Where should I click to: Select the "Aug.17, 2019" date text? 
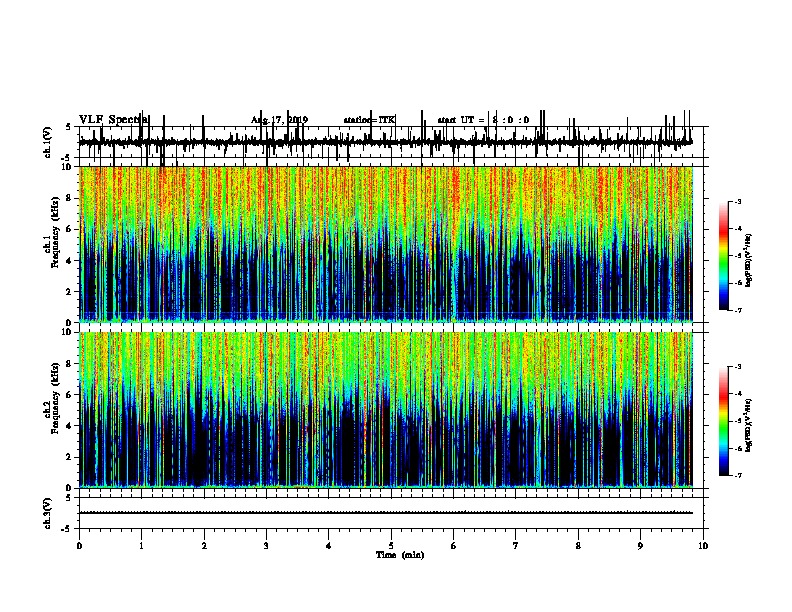[x=279, y=120]
